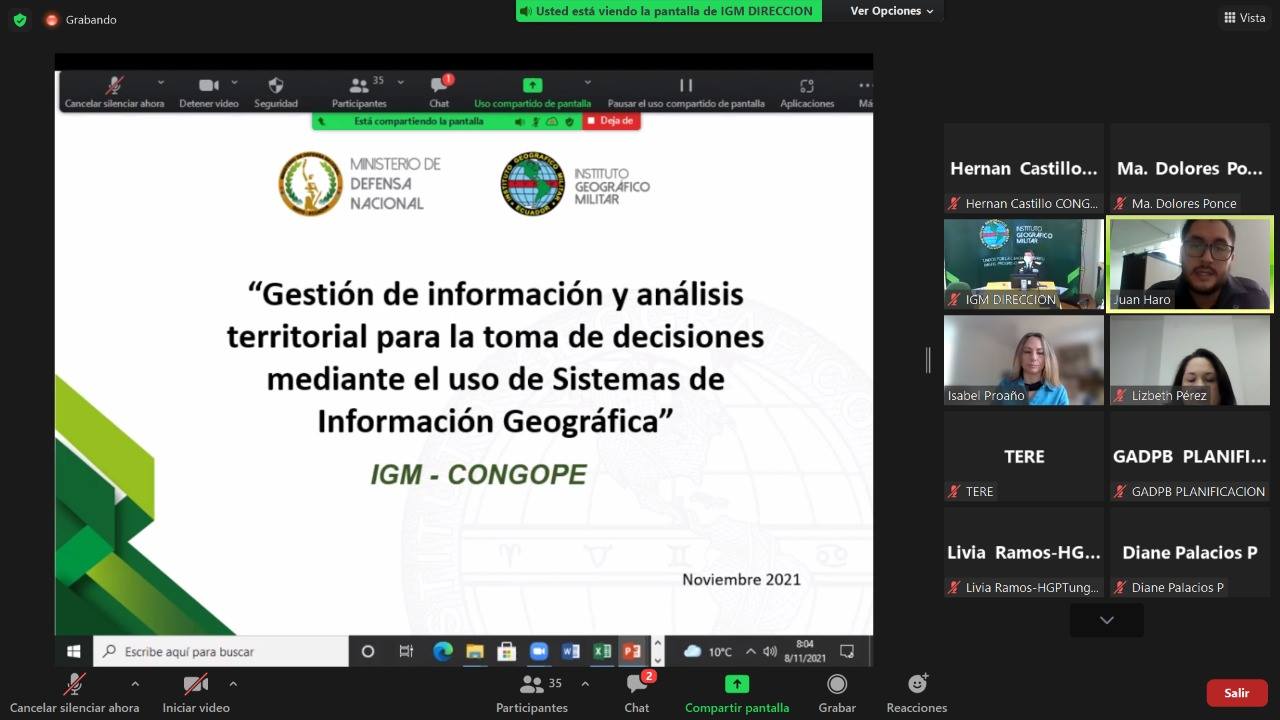
Task: Click the green encryption shield icon
Action: 20,20
